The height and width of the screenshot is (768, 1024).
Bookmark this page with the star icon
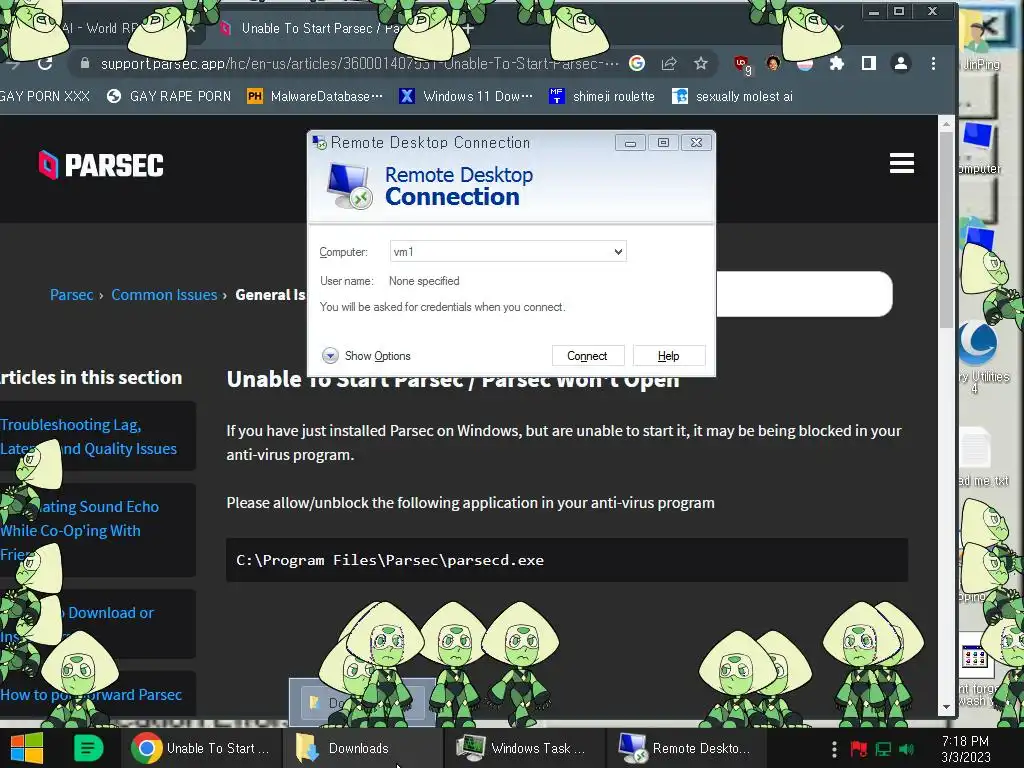701,63
